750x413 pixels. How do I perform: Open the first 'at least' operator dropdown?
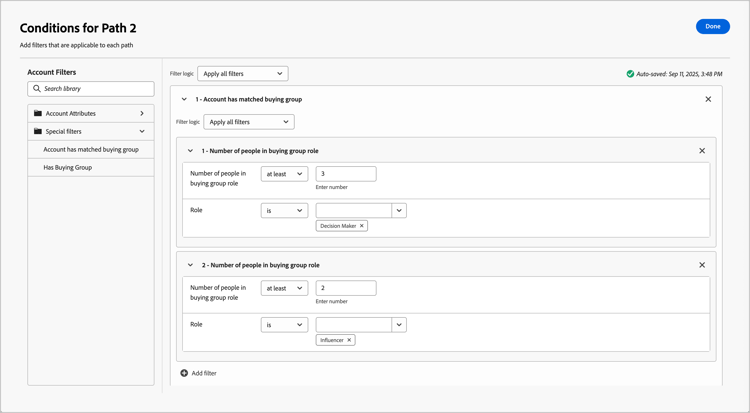[284, 174]
